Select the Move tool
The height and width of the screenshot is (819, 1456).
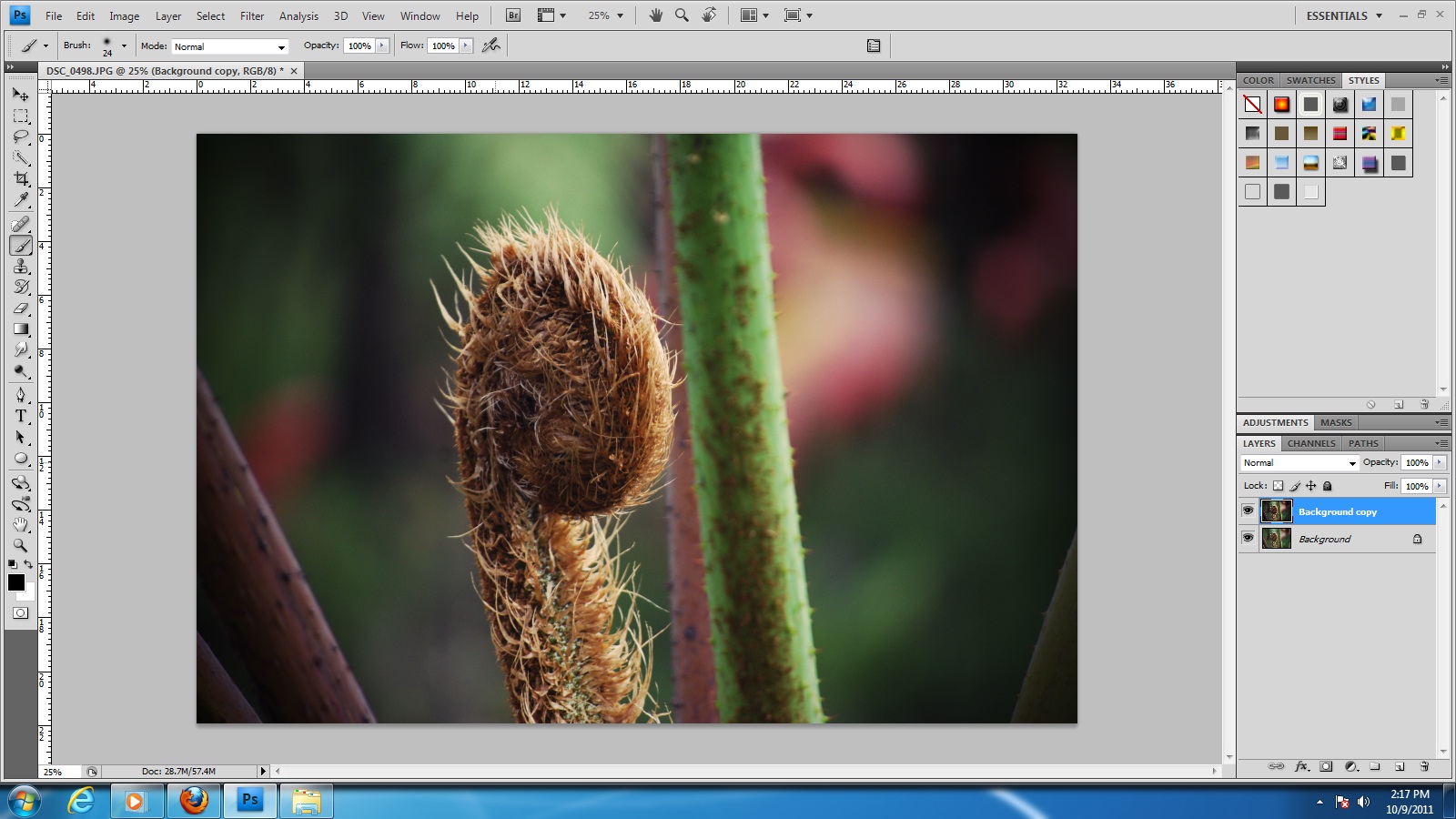(x=21, y=94)
